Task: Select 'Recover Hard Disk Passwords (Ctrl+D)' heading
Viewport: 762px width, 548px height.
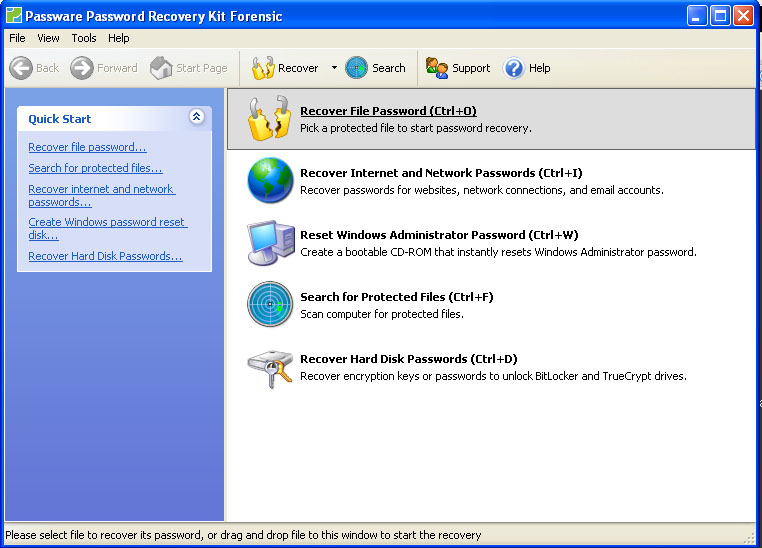Action: coord(409,359)
